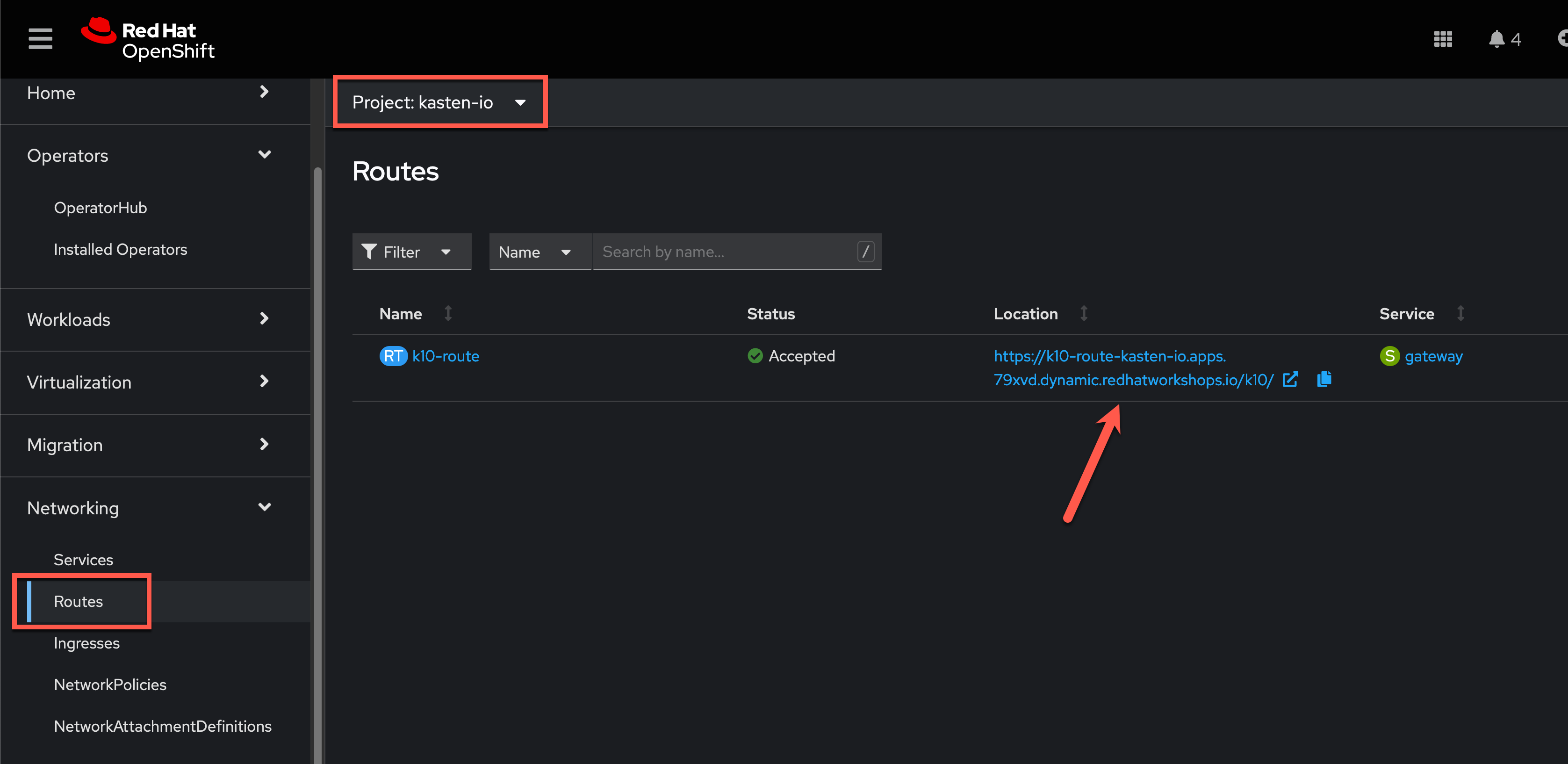Click the Status column header
The image size is (1568, 764).
tap(770, 314)
